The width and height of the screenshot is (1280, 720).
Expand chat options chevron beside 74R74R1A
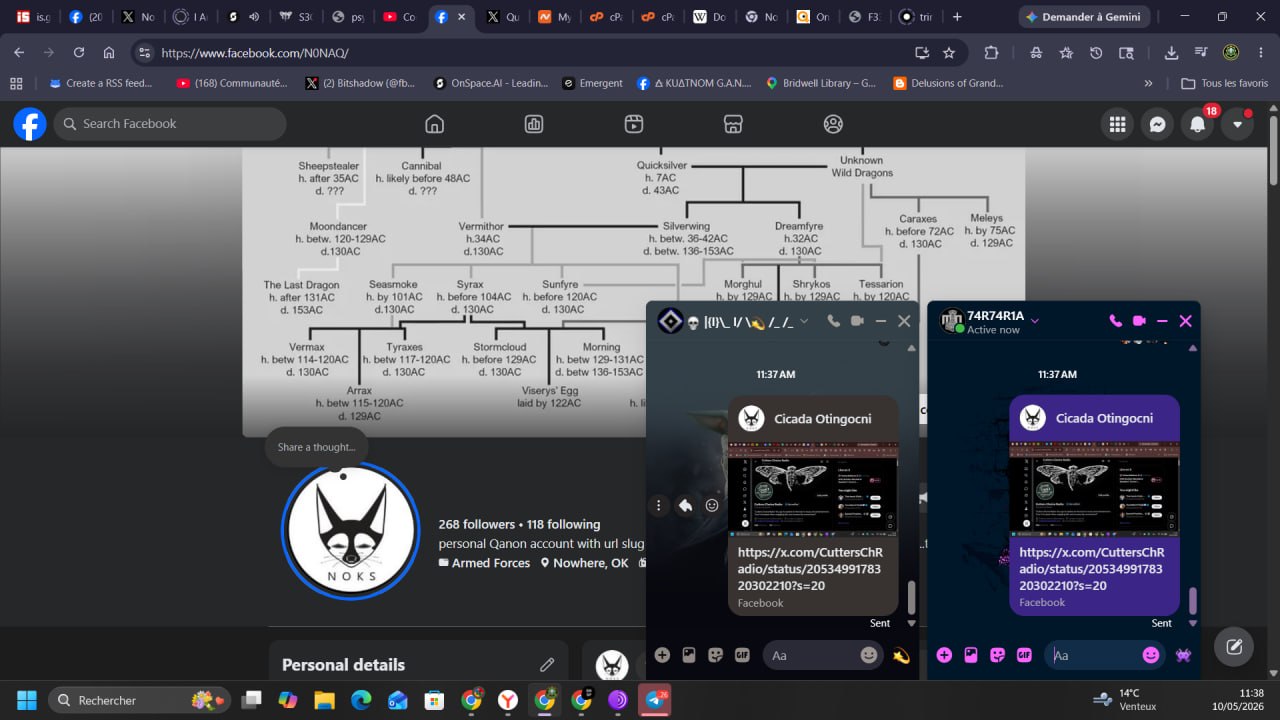[x=1035, y=321]
